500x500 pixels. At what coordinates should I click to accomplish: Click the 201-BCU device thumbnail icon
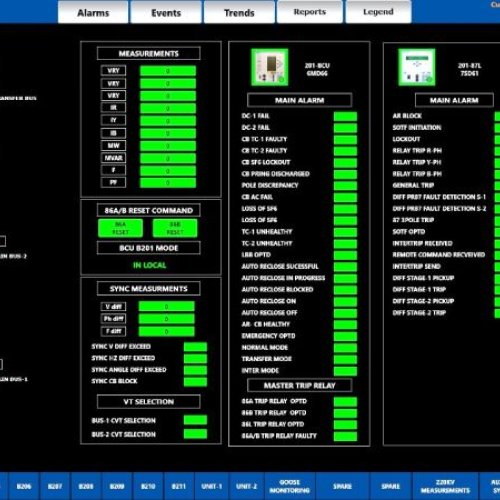270,67
